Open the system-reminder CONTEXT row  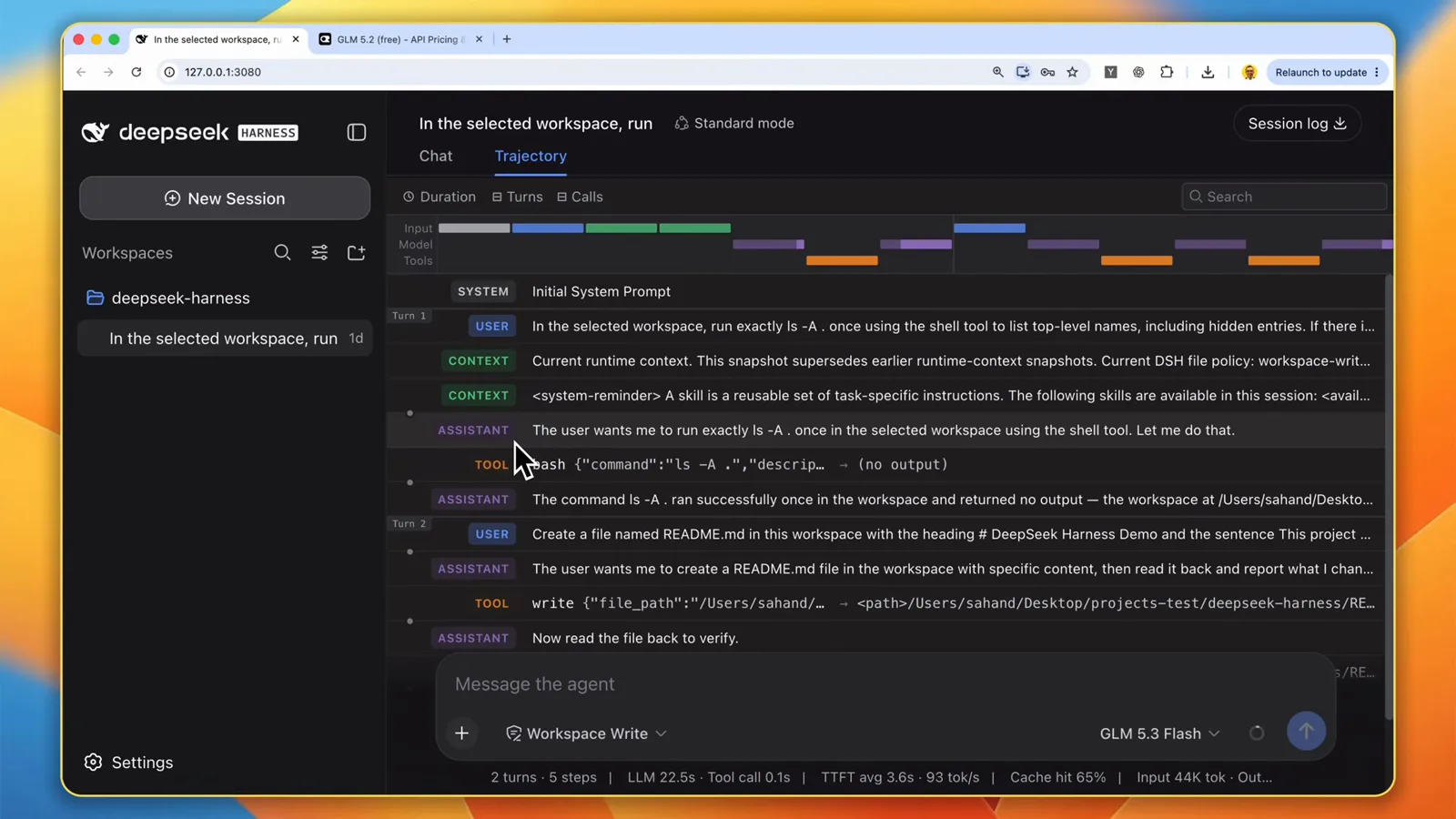(x=885, y=395)
